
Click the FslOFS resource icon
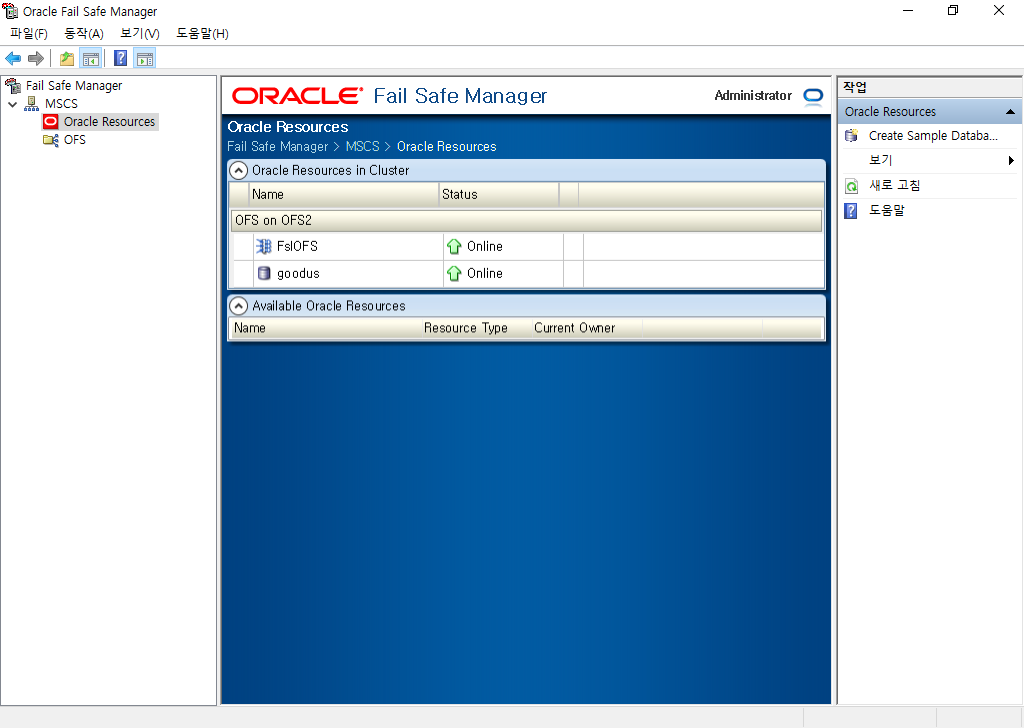(264, 246)
